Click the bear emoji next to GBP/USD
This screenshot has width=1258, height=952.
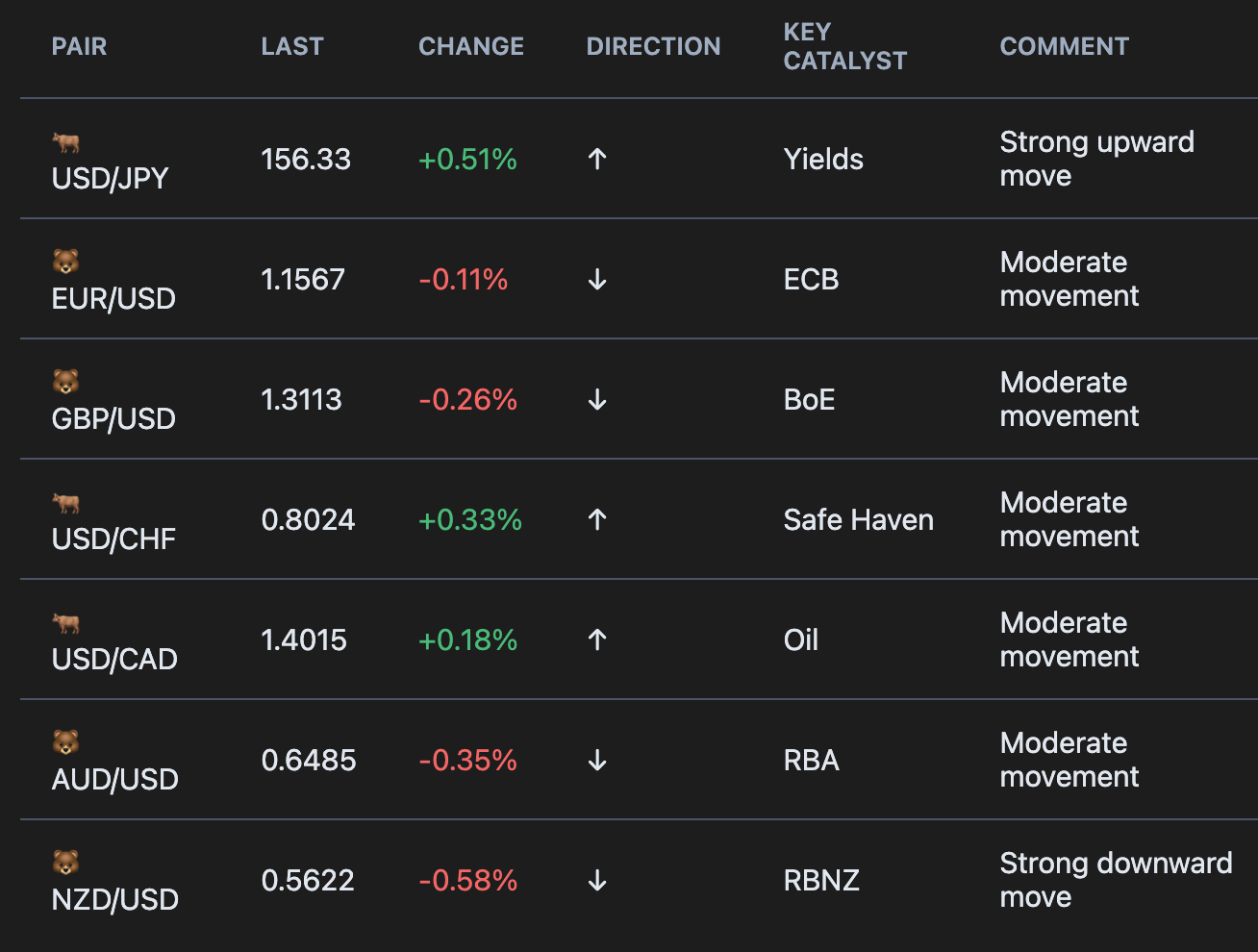[x=65, y=382]
